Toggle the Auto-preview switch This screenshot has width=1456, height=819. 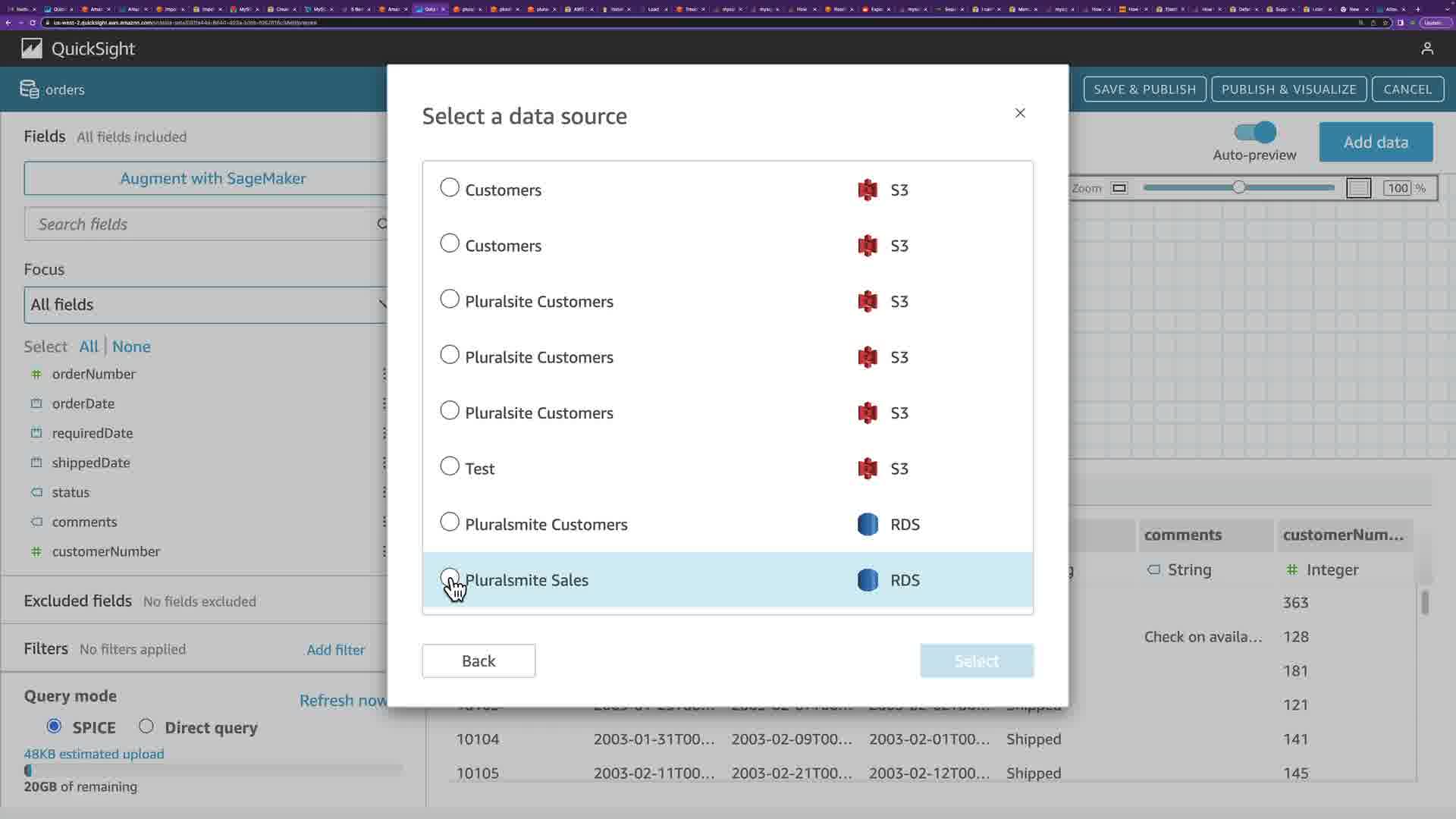click(x=1255, y=133)
